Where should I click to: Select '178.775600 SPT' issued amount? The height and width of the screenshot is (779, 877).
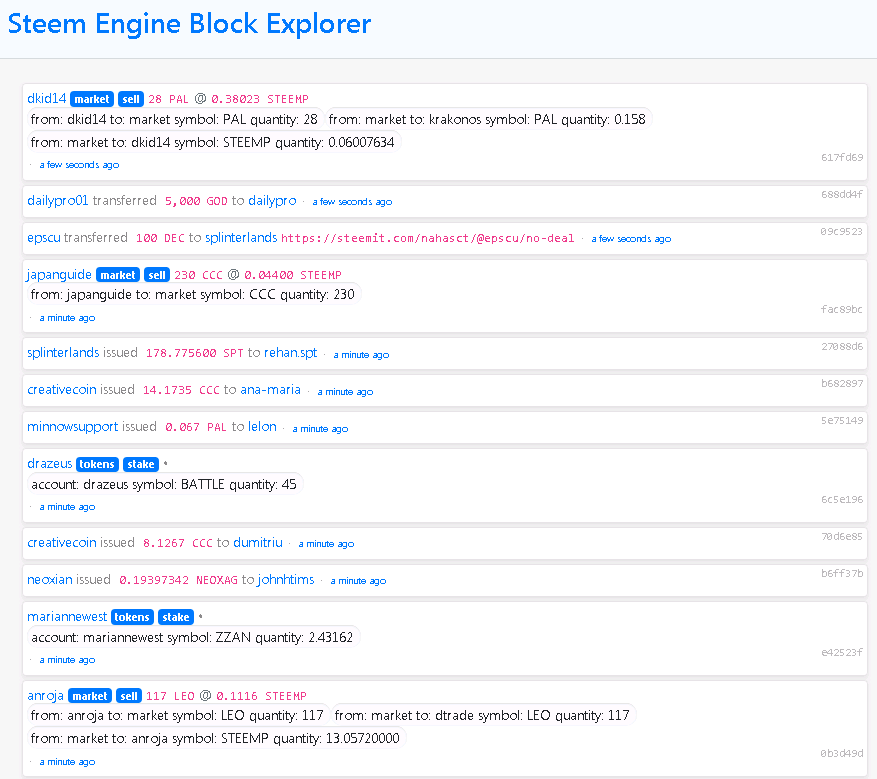click(x=195, y=353)
